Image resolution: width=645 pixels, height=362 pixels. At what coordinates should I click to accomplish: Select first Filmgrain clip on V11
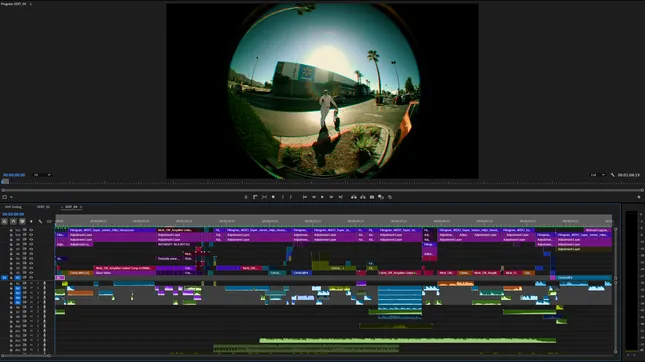(112, 230)
